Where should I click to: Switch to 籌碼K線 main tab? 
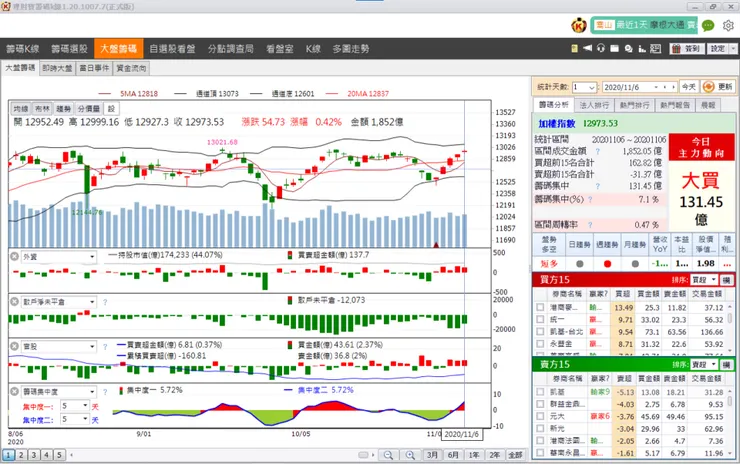pos(23,49)
